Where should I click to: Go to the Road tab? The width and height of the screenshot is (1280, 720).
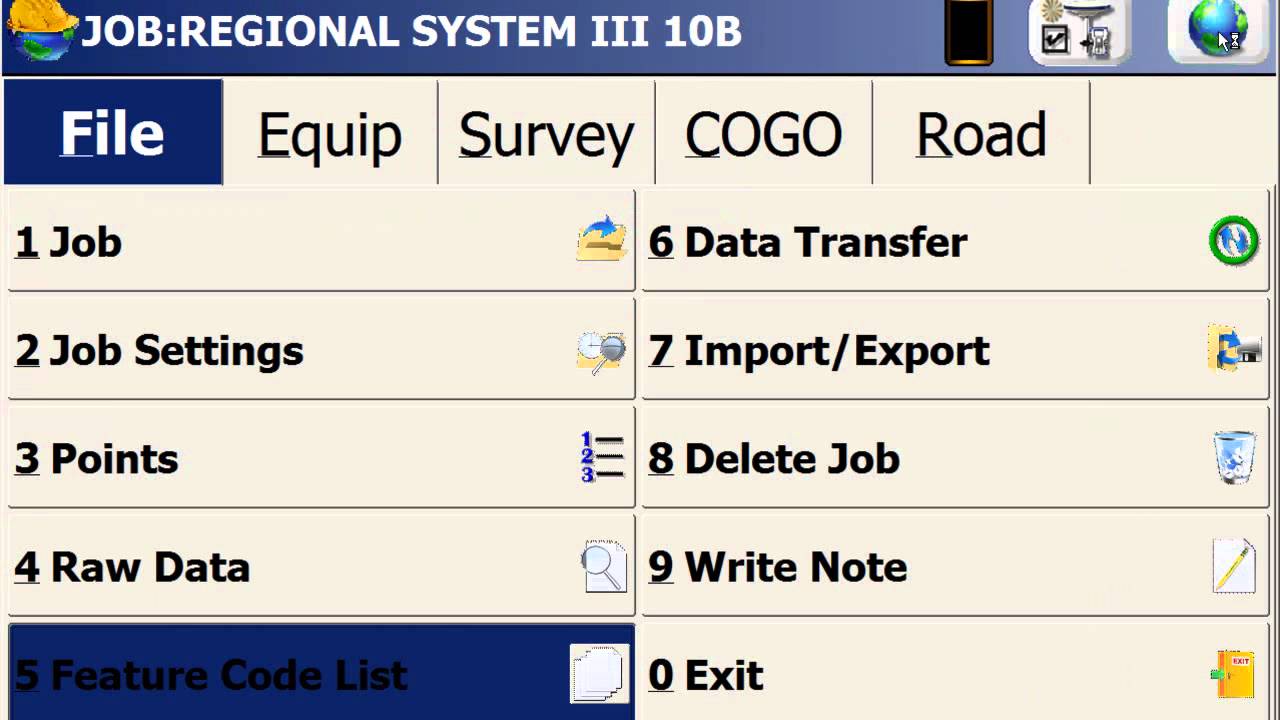pyautogui.click(x=980, y=134)
